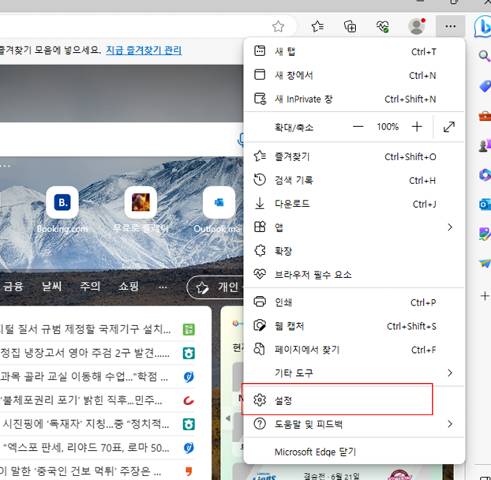Expand the 앱 (Apps) submenu arrow
The image size is (491, 480).
[450, 227]
